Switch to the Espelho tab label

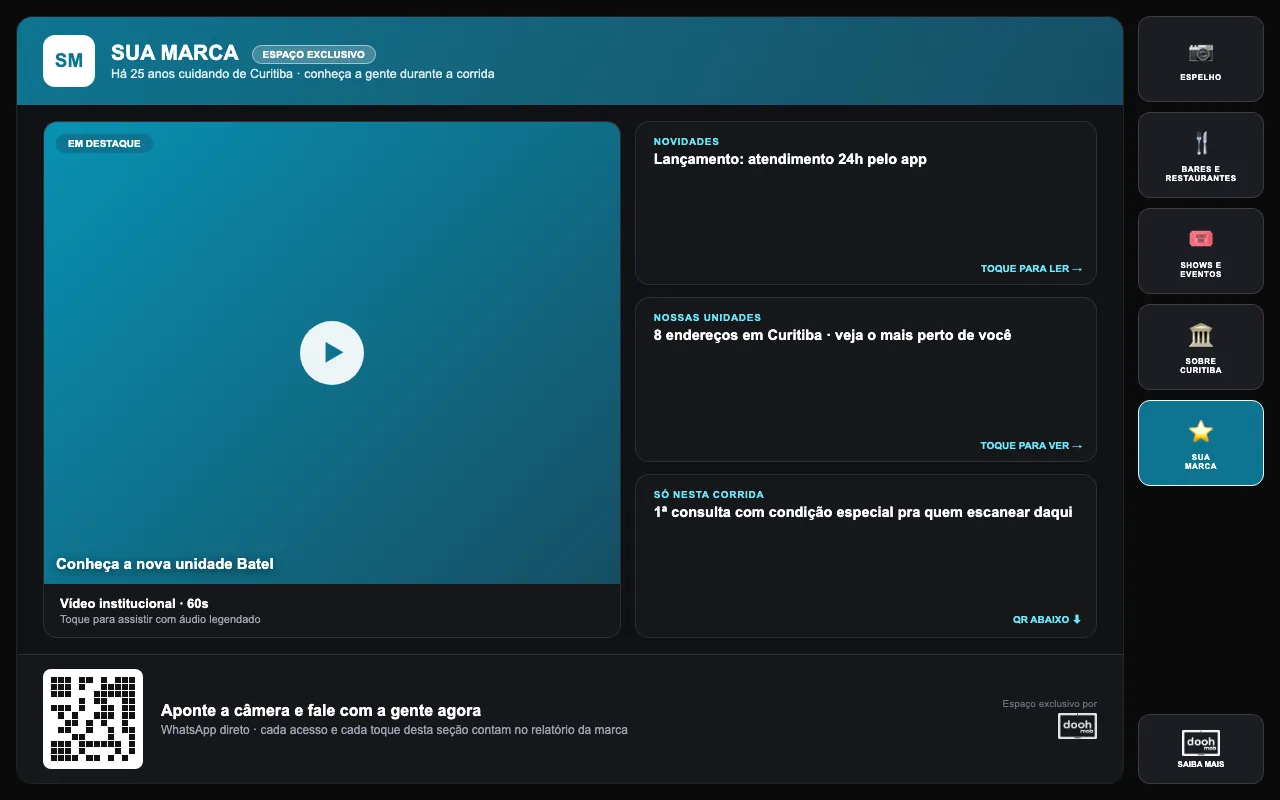pyautogui.click(x=1200, y=77)
